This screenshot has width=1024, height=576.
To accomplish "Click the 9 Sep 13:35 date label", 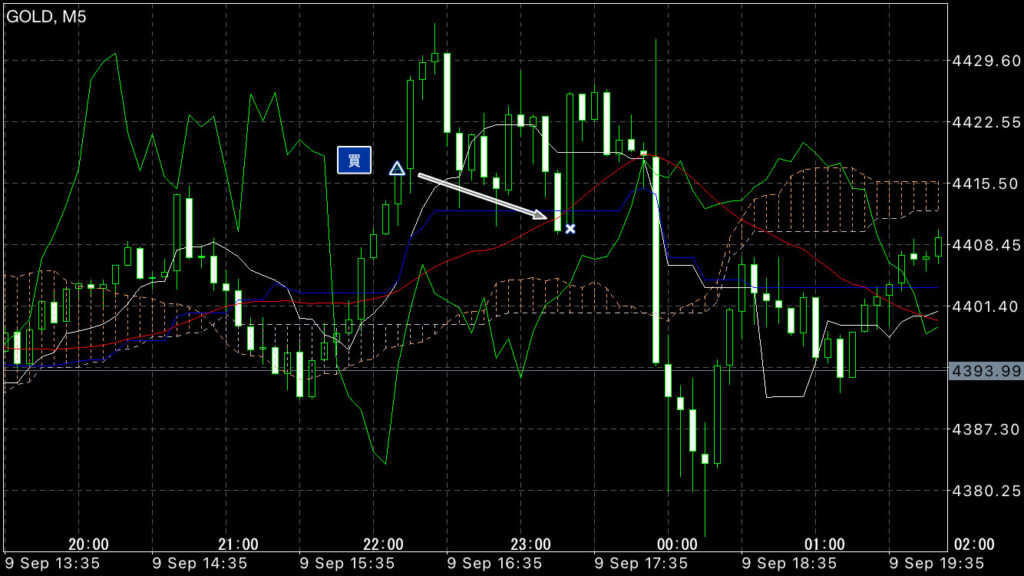I will pos(52,563).
